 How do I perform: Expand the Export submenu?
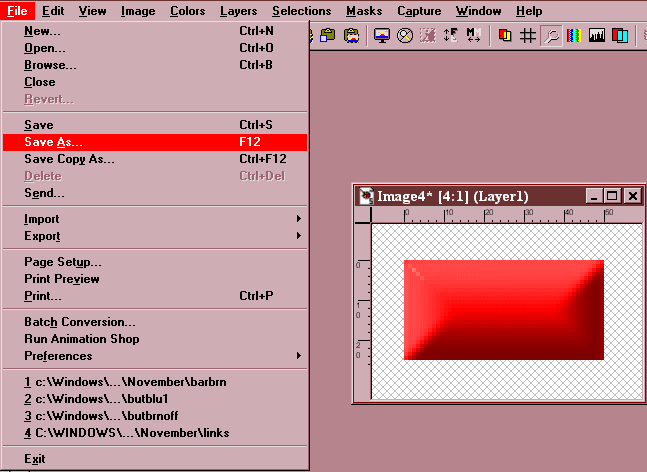tap(155, 236)
